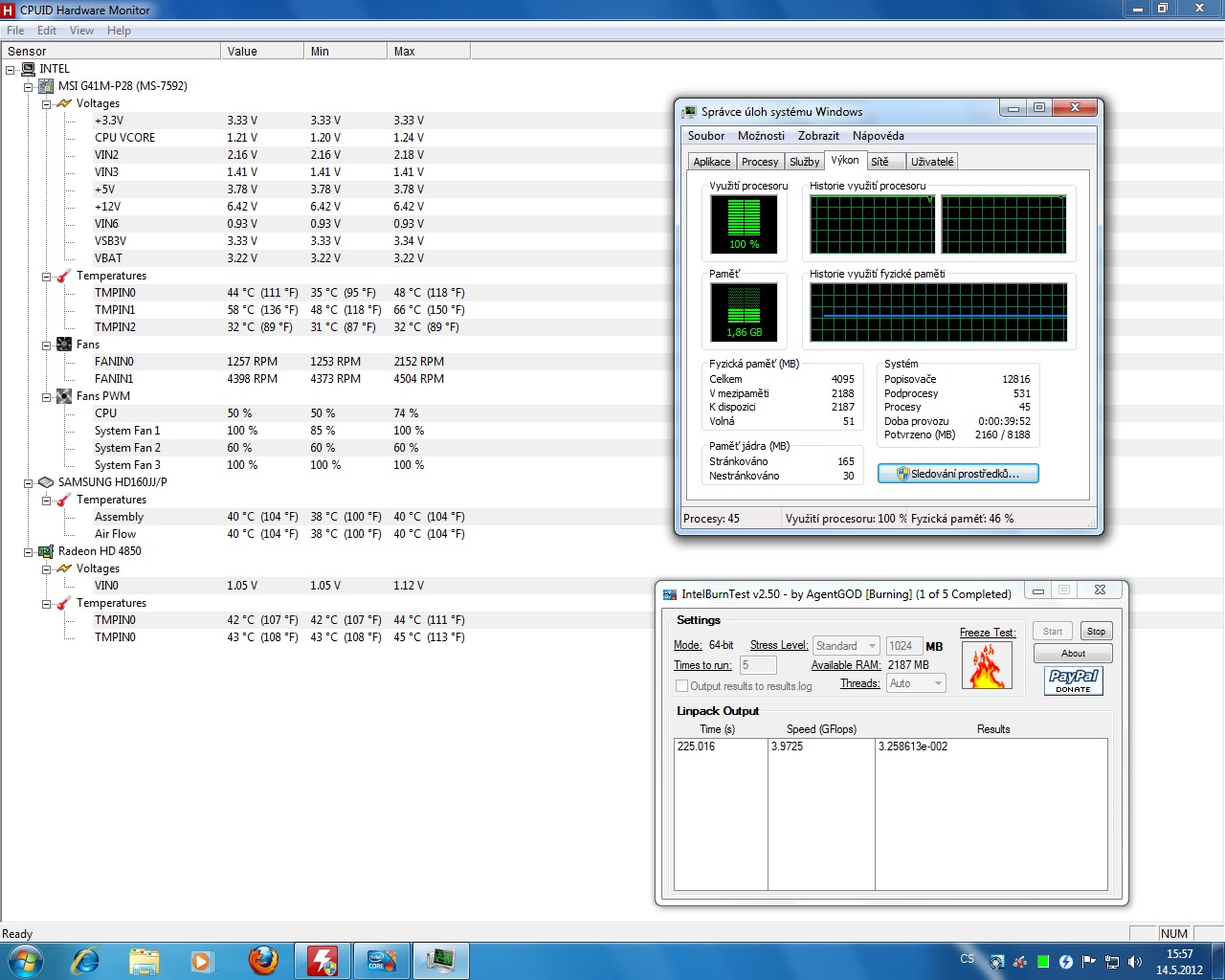Viewport: 1225px width, 980px height.
Task: Collapse the Fans PWM tree node
Action: 47,396
